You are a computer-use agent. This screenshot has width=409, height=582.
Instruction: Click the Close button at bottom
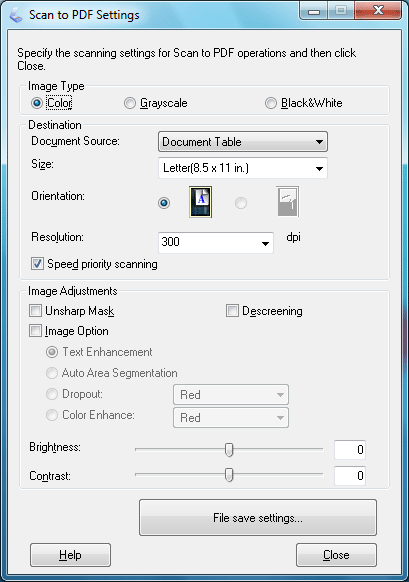tap(336, 555)
